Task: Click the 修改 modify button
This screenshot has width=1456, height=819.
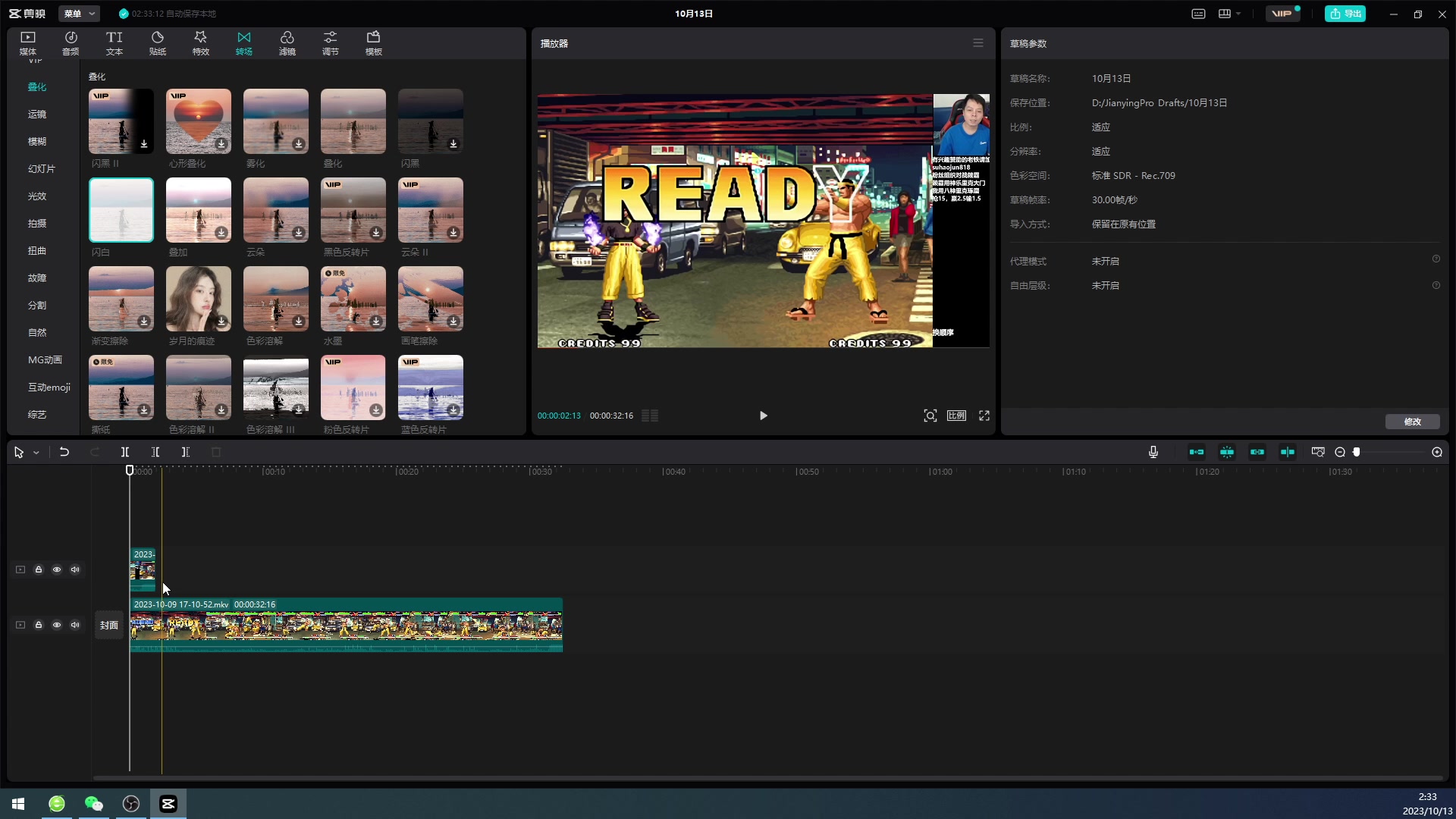Action: point(1413,422)
